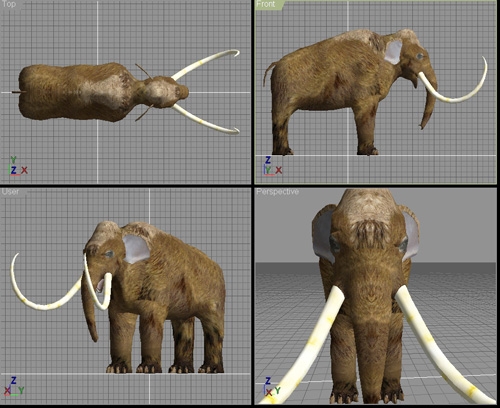Select the mammoth body in Top view
This screenshot has height=408, width=500.
point(77,92)
